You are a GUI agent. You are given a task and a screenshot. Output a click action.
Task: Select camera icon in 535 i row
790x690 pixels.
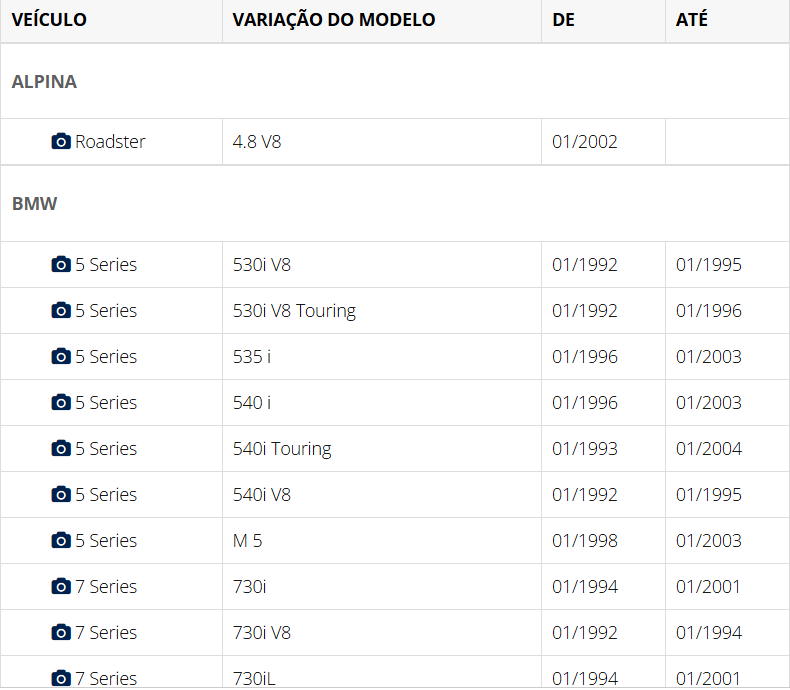tap(61, 357)
